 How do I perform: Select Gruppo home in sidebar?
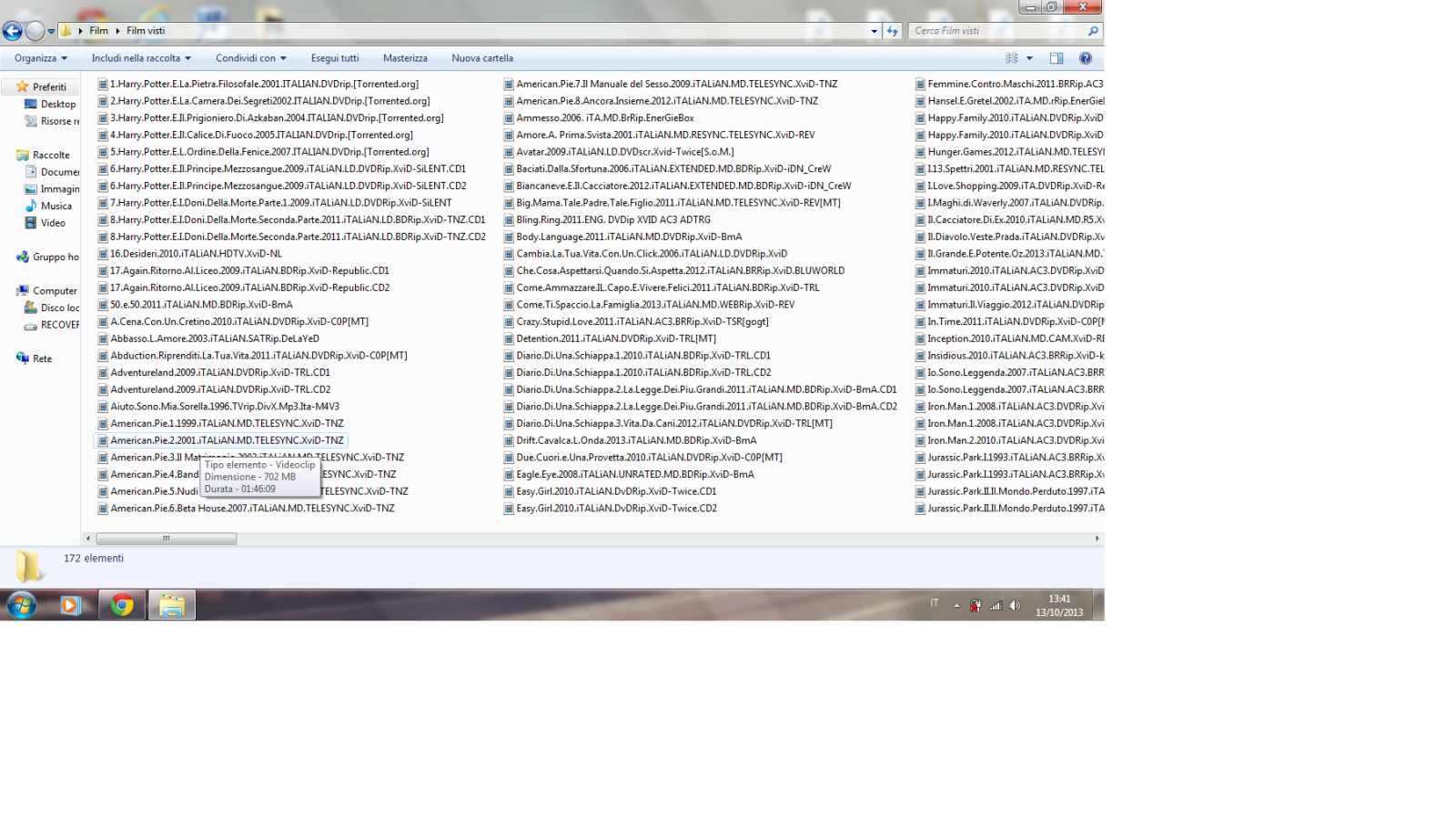(56, 258)
